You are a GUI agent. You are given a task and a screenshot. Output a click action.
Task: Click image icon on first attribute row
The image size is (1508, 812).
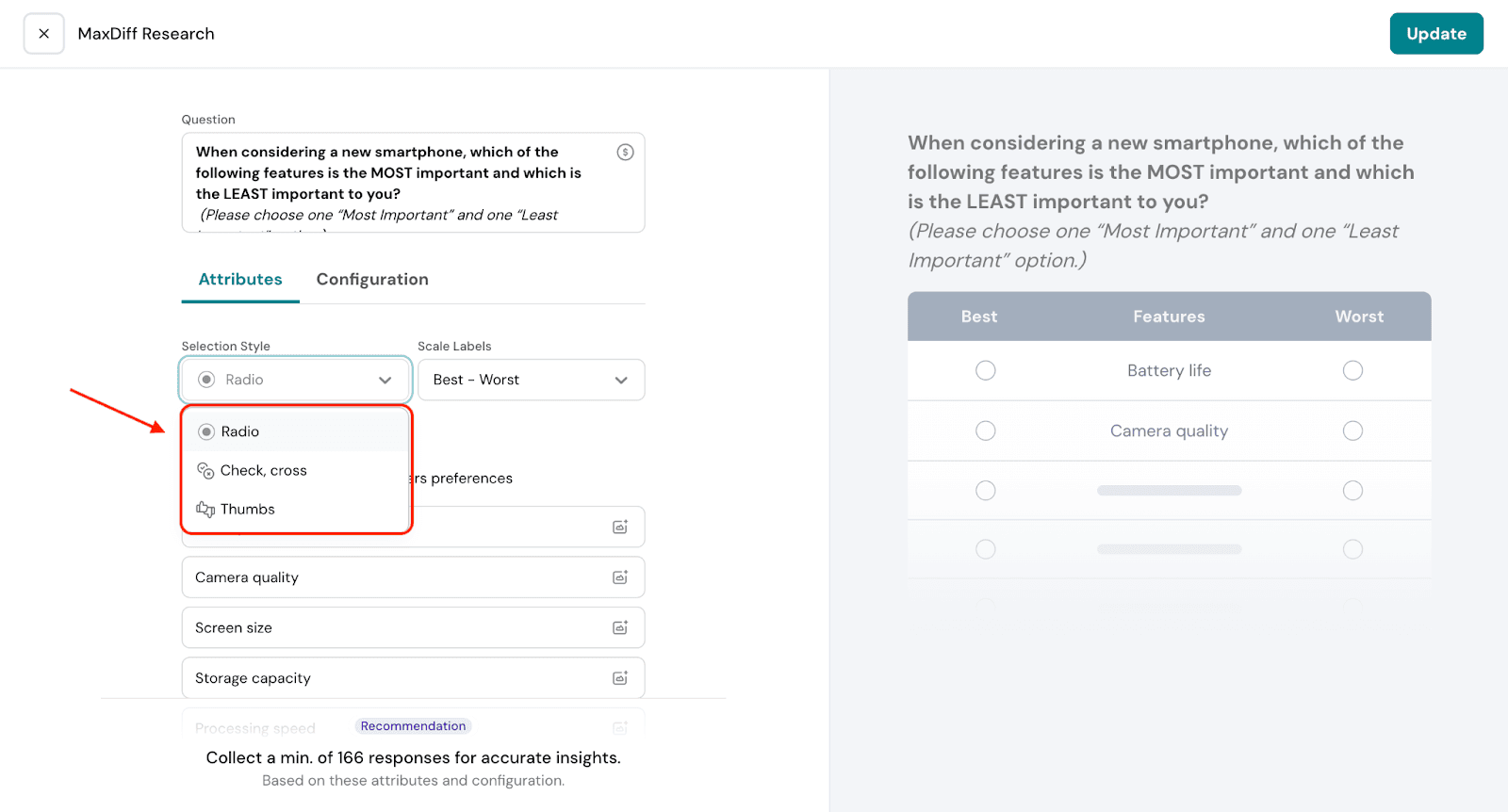pos(620,527)
